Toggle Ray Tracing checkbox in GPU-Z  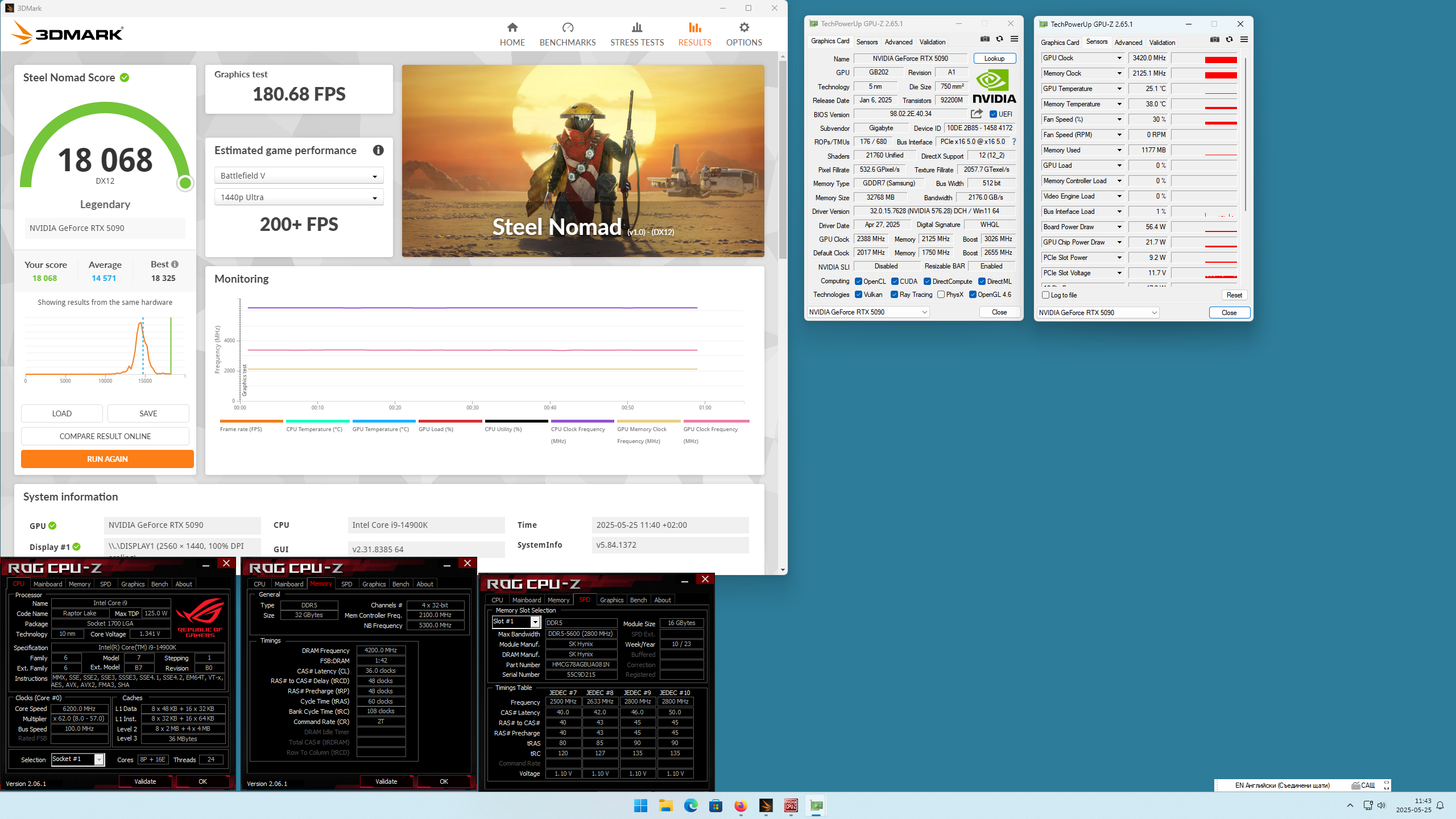click(894, 295)
